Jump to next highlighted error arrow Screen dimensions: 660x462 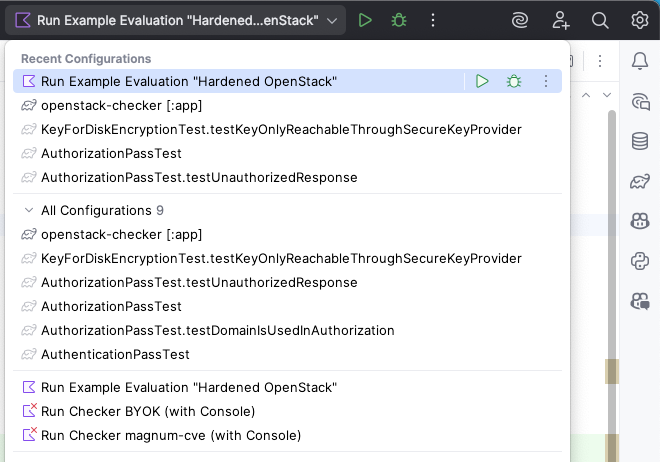607,95
